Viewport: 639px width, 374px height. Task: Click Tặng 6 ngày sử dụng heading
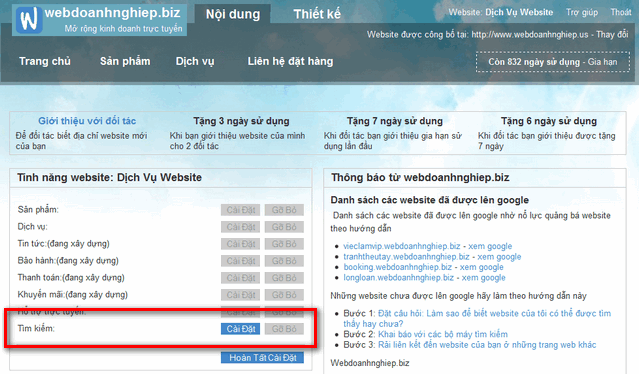tap(549, 121)
